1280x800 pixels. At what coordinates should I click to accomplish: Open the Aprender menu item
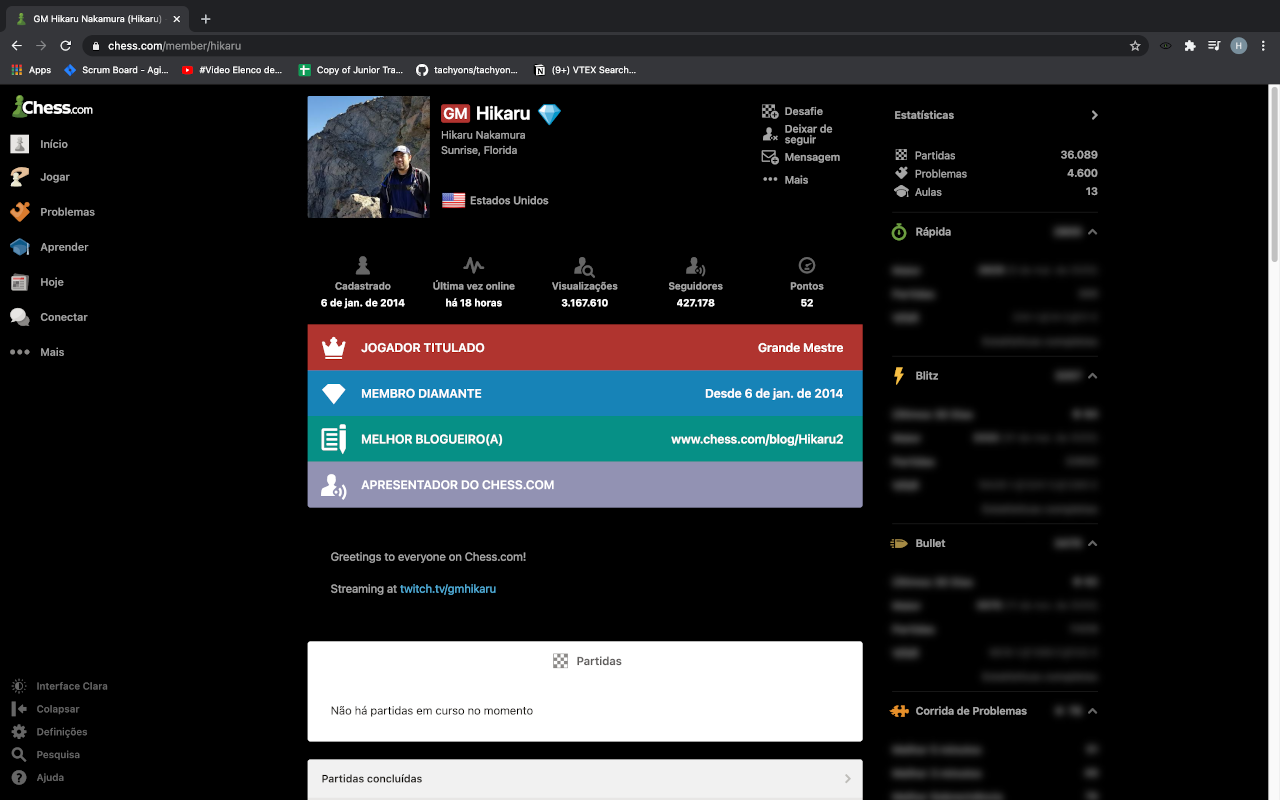click(49, 247)
